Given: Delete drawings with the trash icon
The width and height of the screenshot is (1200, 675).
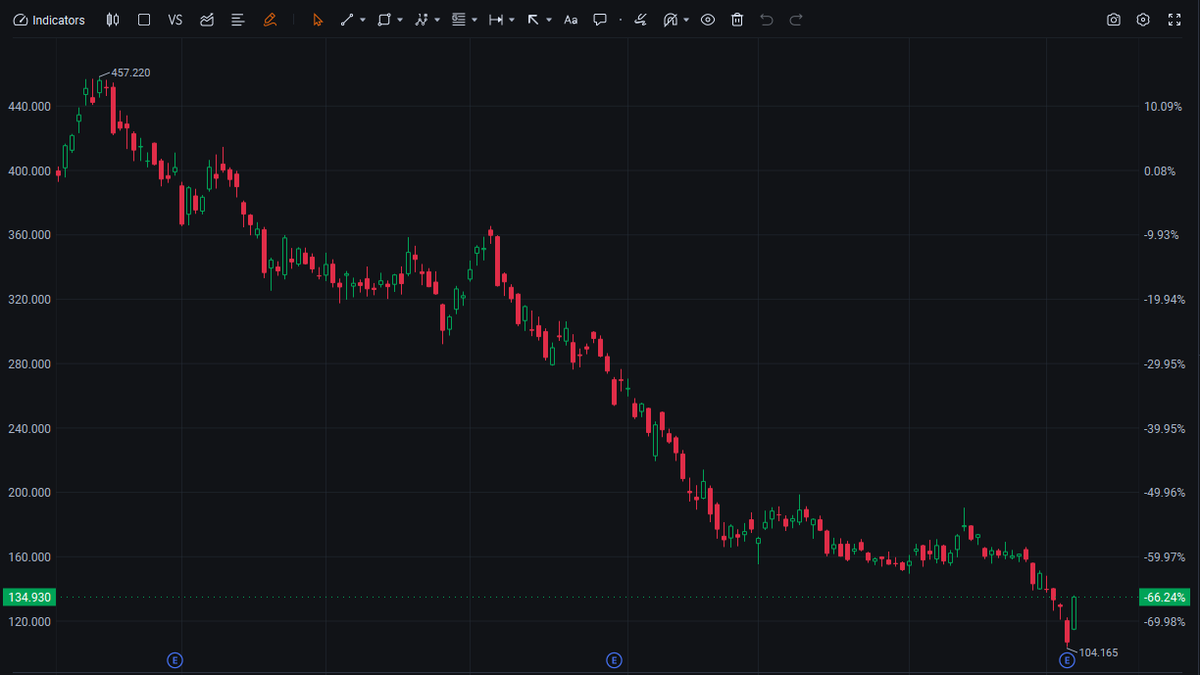Looking at the screenshot, I should [737, 20].
